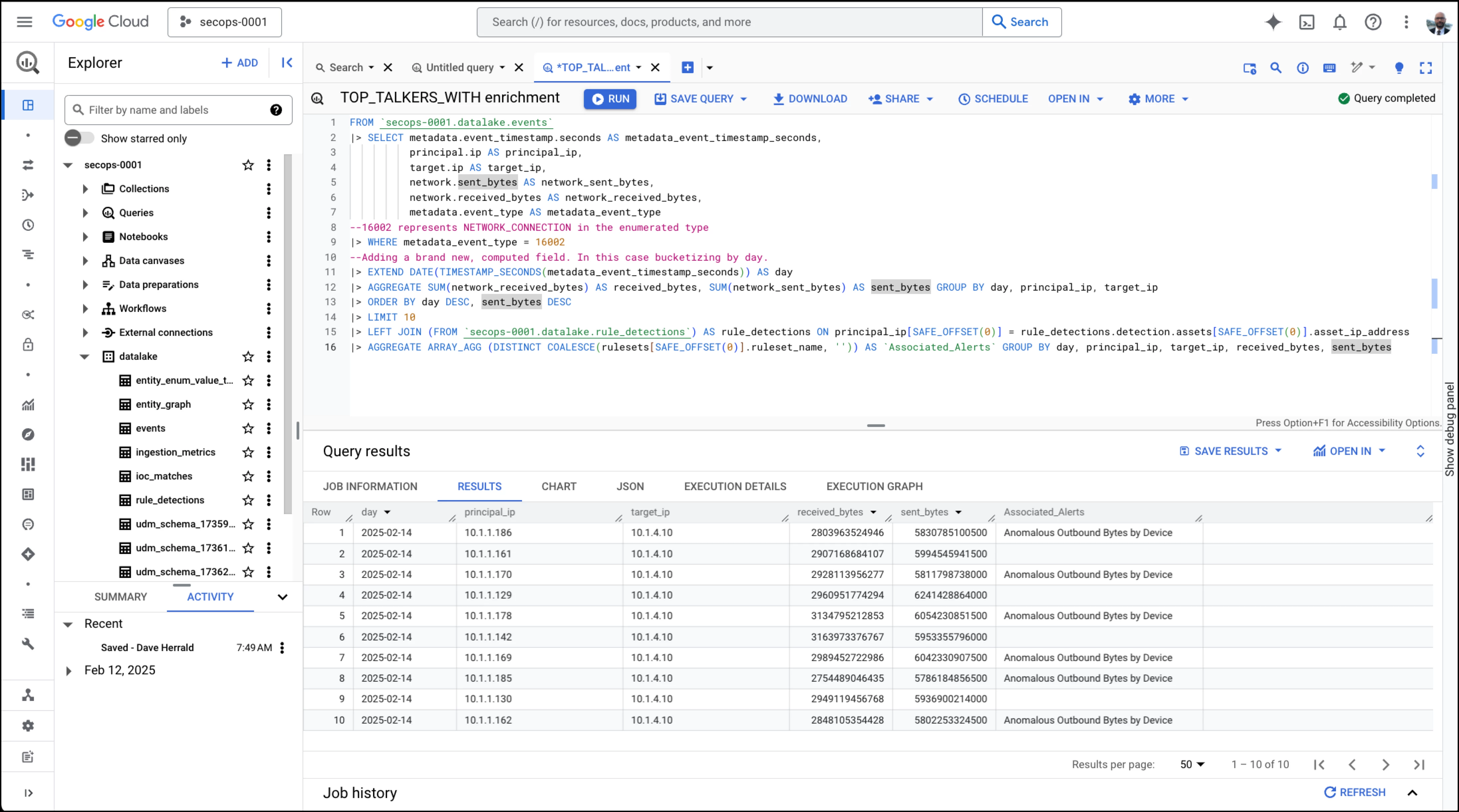1459x812 pixels.
Task: Open the notifications bell
Action: 1340,22
